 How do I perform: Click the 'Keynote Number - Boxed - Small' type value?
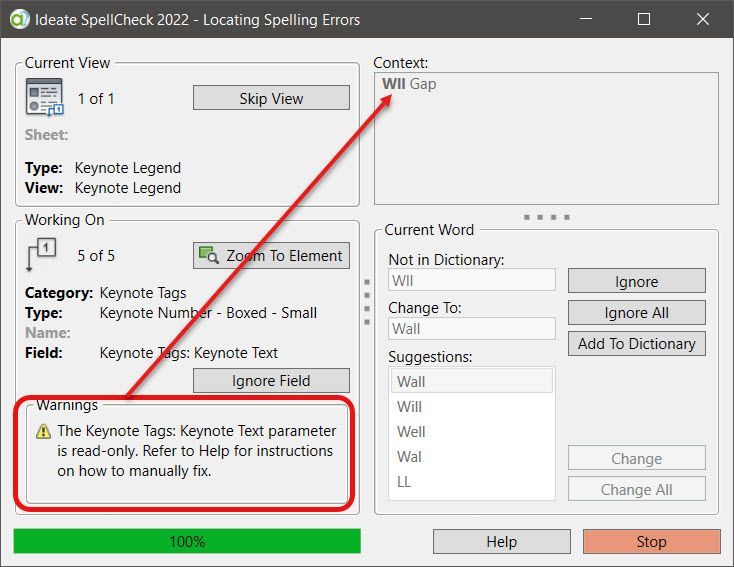point(208,313)
